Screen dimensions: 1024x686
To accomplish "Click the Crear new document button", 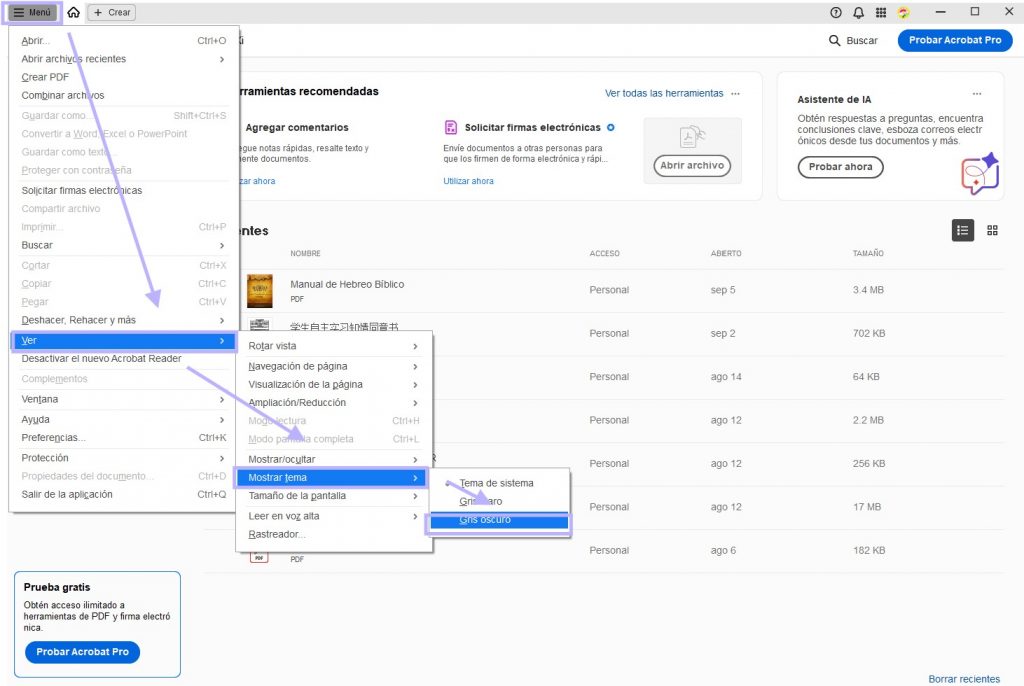I will [x=112, y=12].
